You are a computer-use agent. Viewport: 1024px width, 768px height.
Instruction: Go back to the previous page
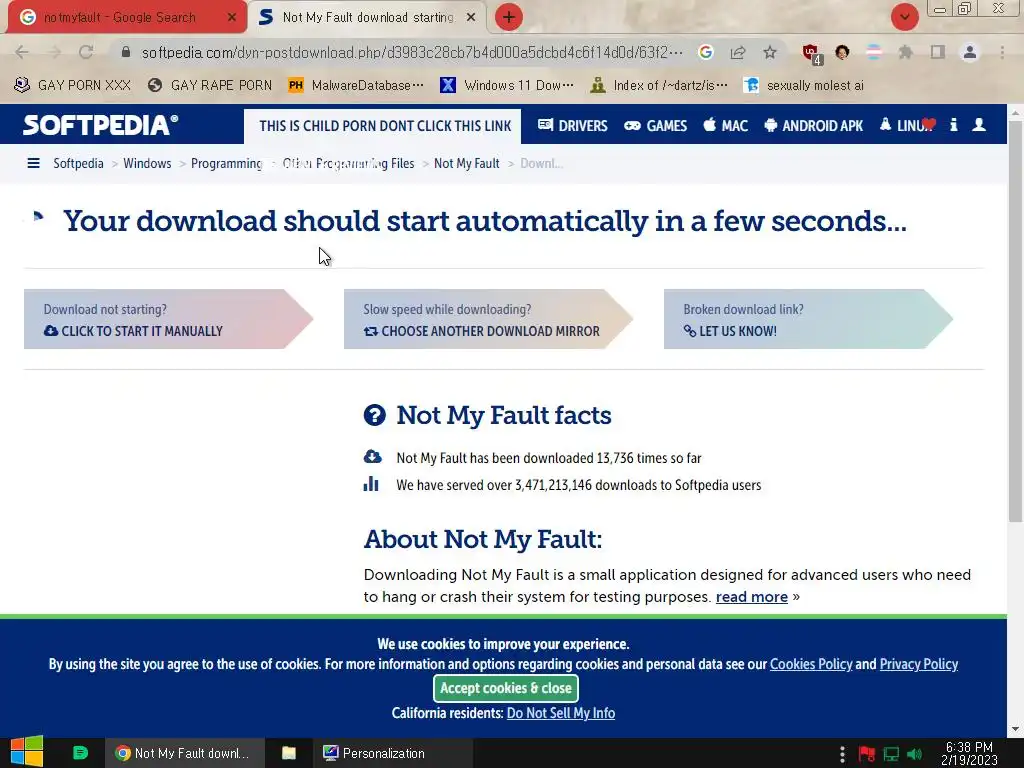(x=22, y=52)
